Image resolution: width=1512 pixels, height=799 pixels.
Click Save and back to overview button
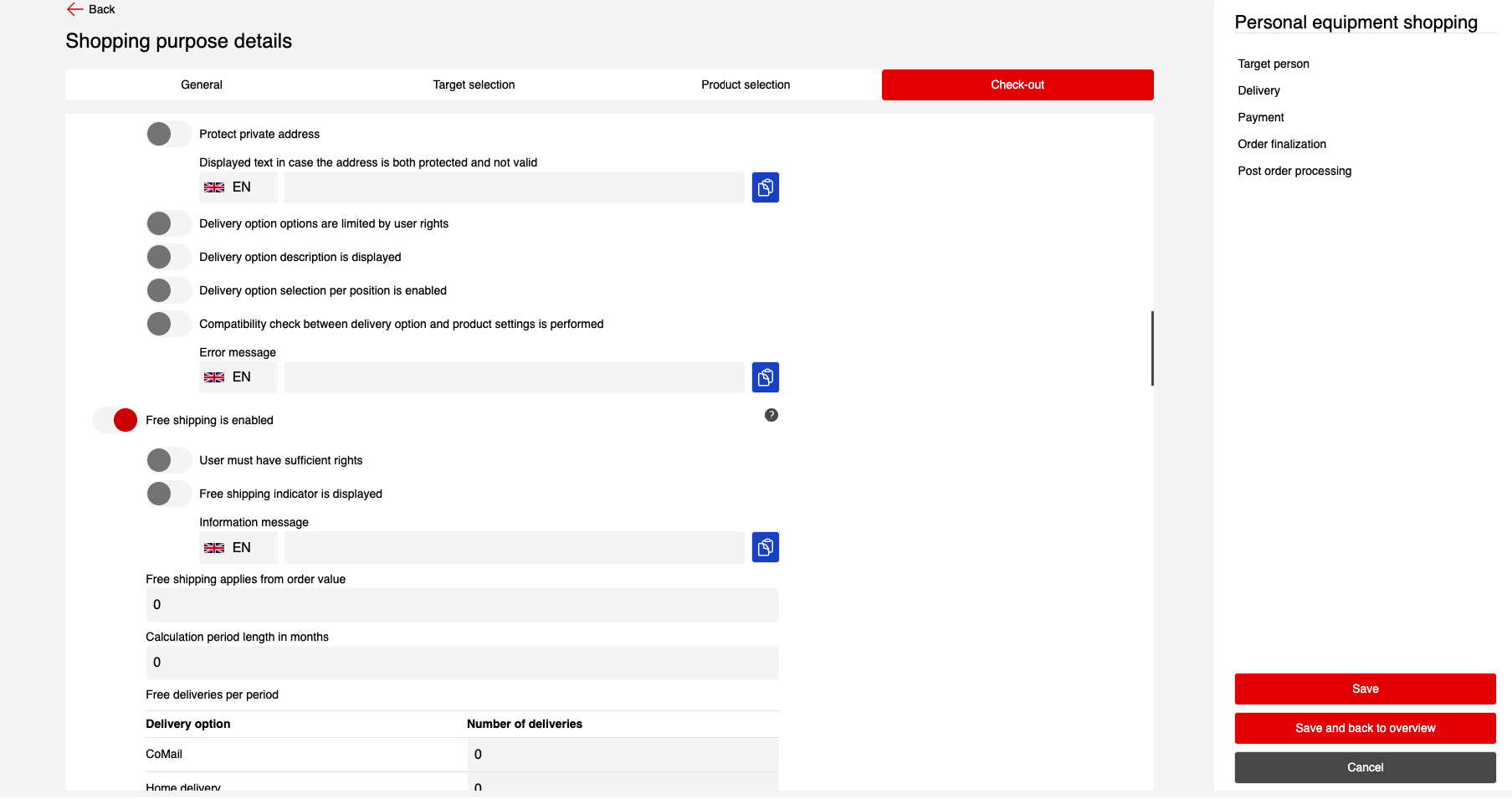(1364, 728)
